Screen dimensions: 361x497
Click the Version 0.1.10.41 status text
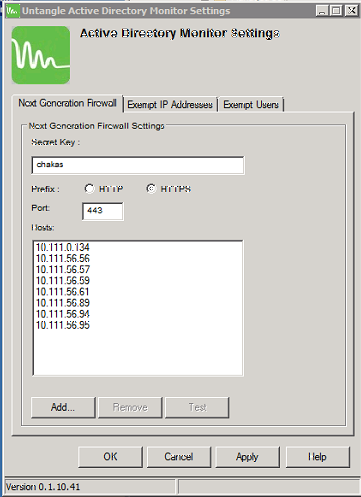43,487
